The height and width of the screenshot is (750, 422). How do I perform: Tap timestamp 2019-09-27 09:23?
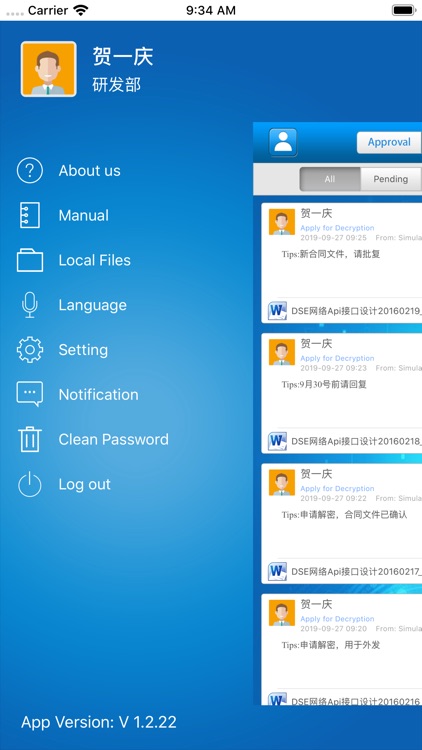pos(333,368)
